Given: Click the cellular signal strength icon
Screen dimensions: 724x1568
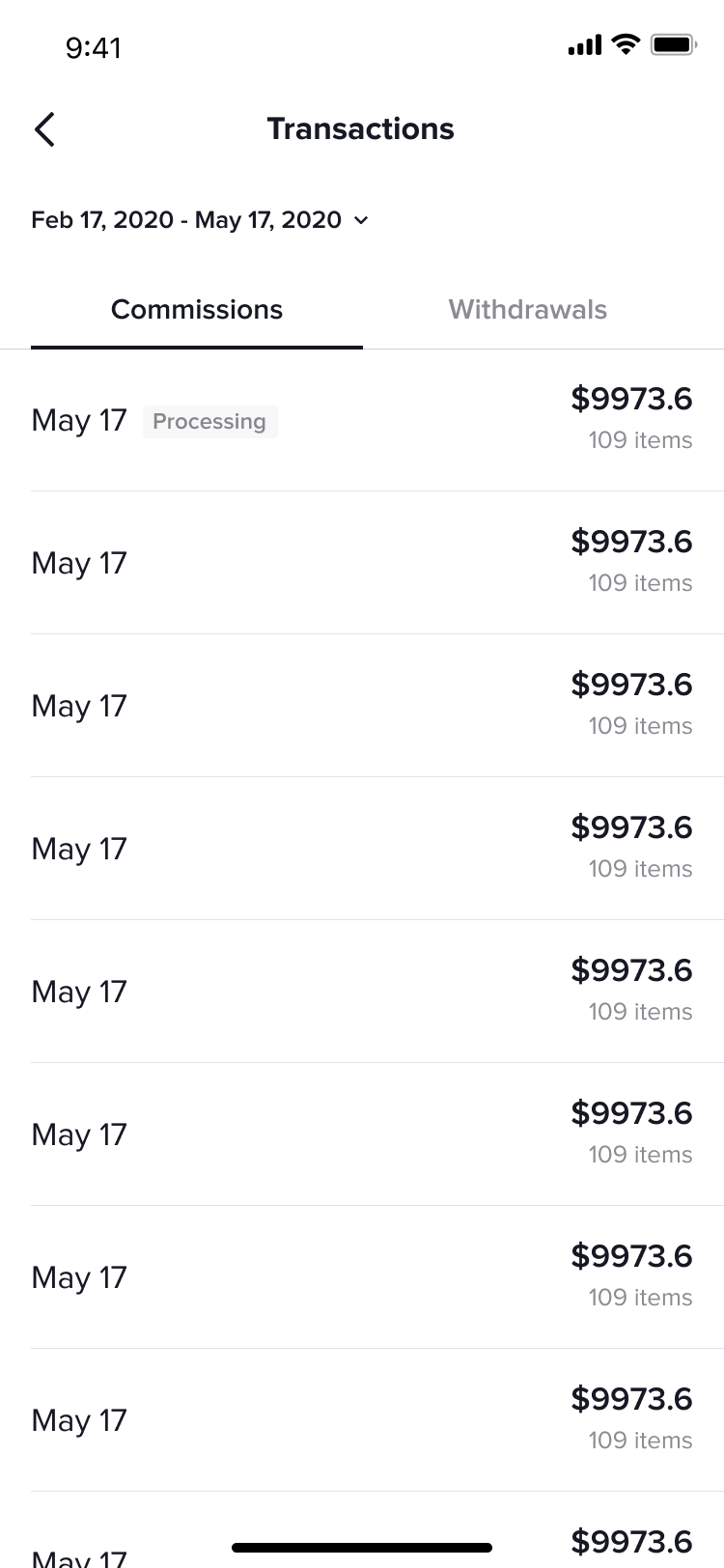Looking at the screenshot, I should tap(584, 45).
